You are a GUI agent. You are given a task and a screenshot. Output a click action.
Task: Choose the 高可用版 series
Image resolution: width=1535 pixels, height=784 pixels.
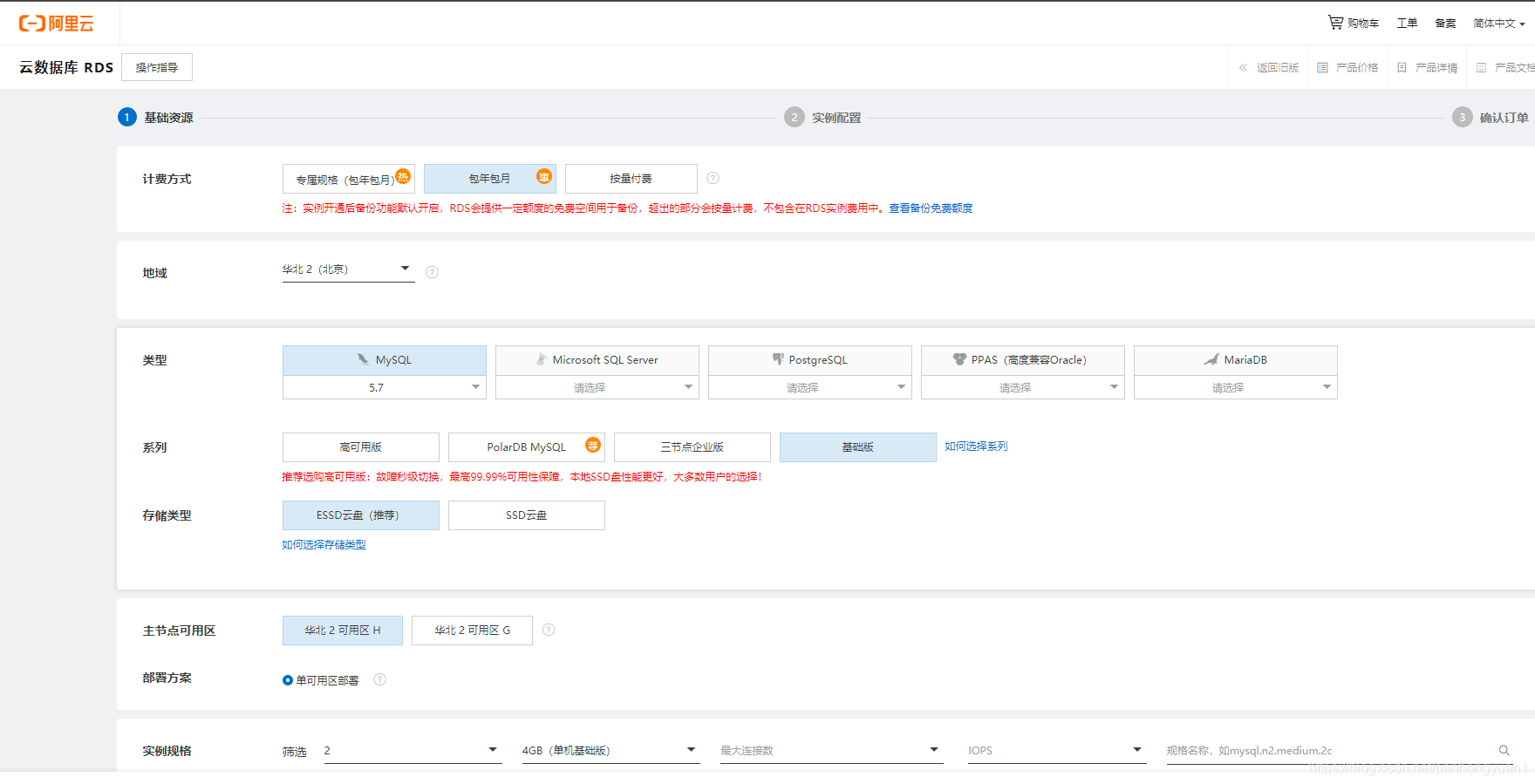(x=361, y=447)
